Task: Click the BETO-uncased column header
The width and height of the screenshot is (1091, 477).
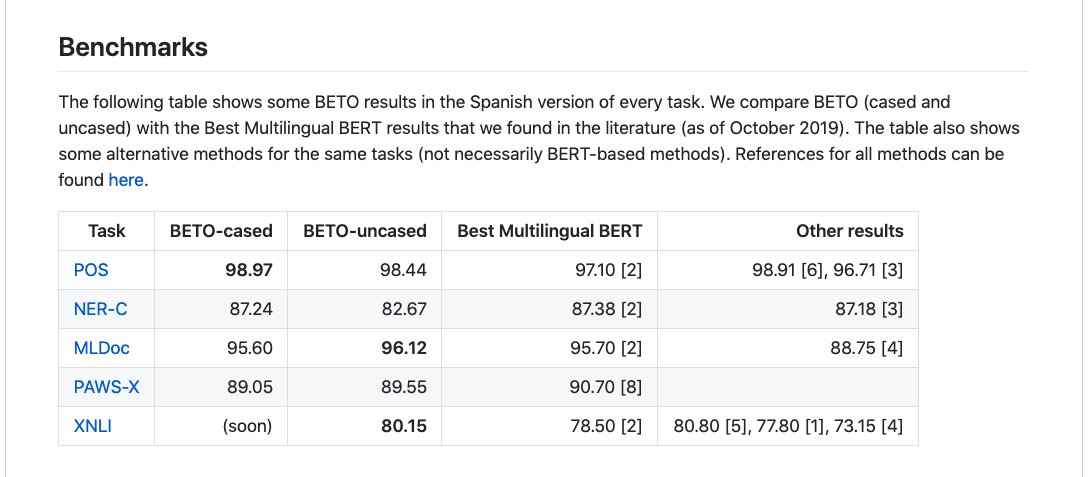Action: (x=365, y=231)
